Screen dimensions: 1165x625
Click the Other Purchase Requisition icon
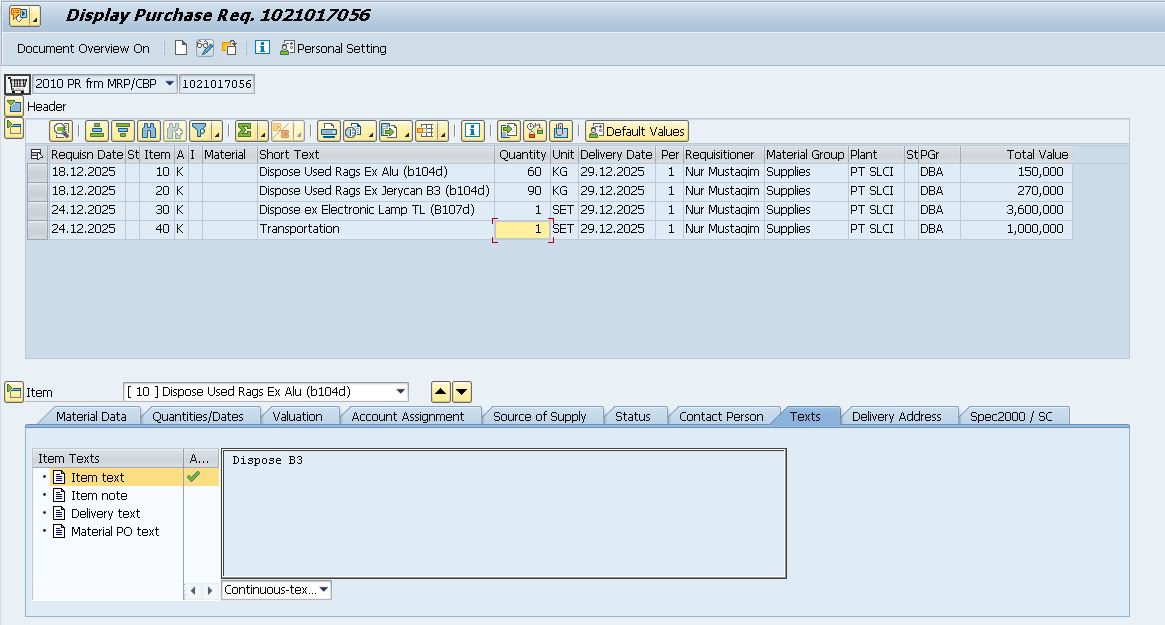[x=229, y=48]
